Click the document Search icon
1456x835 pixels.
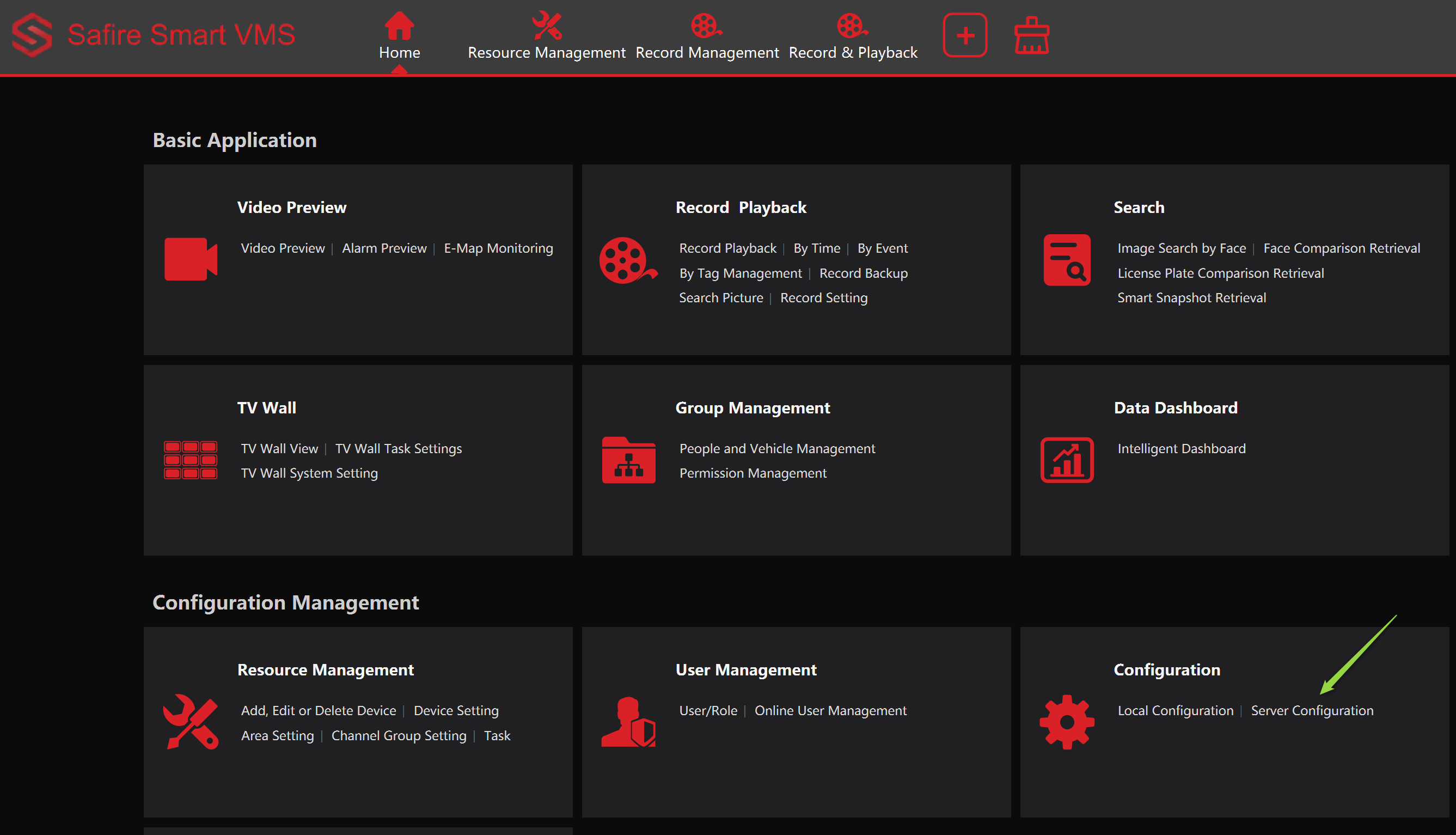1067,260
